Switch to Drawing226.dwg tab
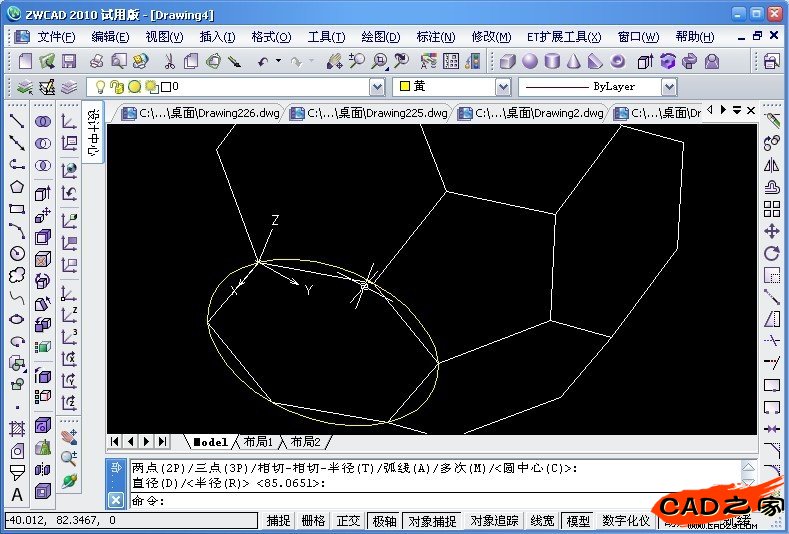The height and width of the screenshot is (534, 789). (200, 113)
